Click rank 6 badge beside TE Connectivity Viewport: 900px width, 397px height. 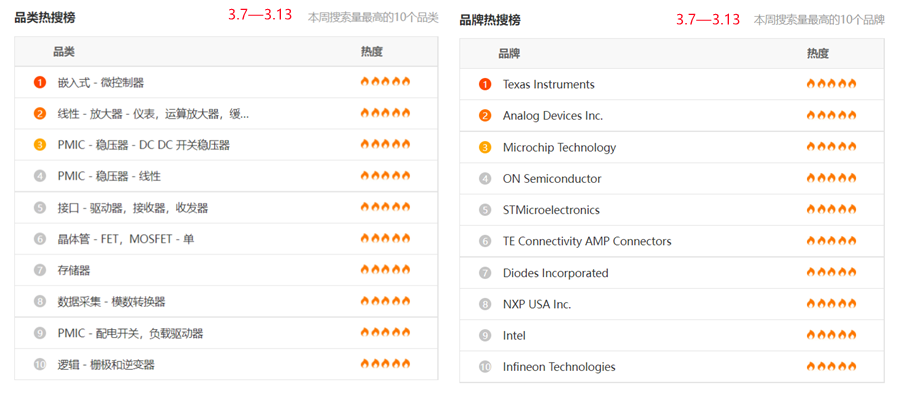[485, 242]
